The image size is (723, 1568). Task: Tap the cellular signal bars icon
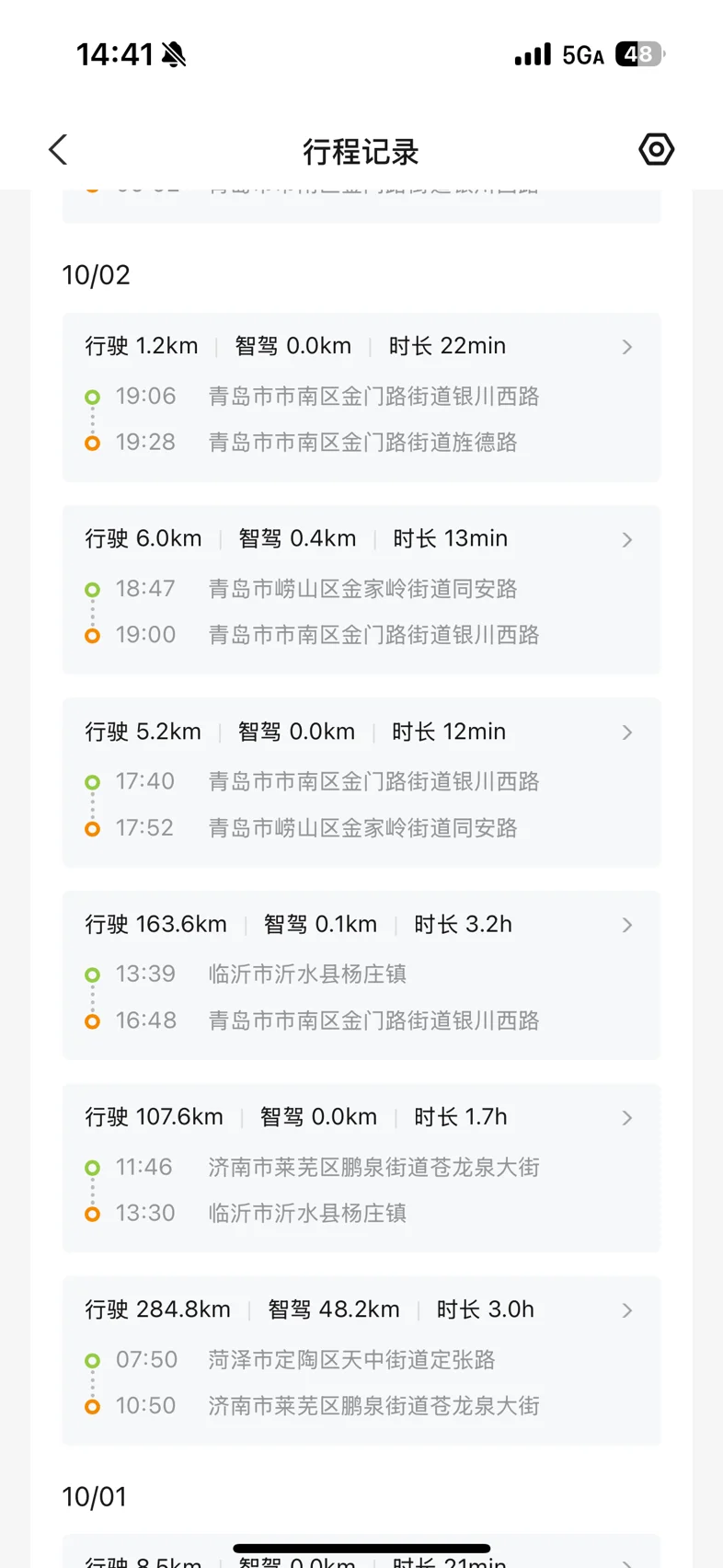pyautogui.click(x=533, y=55)
